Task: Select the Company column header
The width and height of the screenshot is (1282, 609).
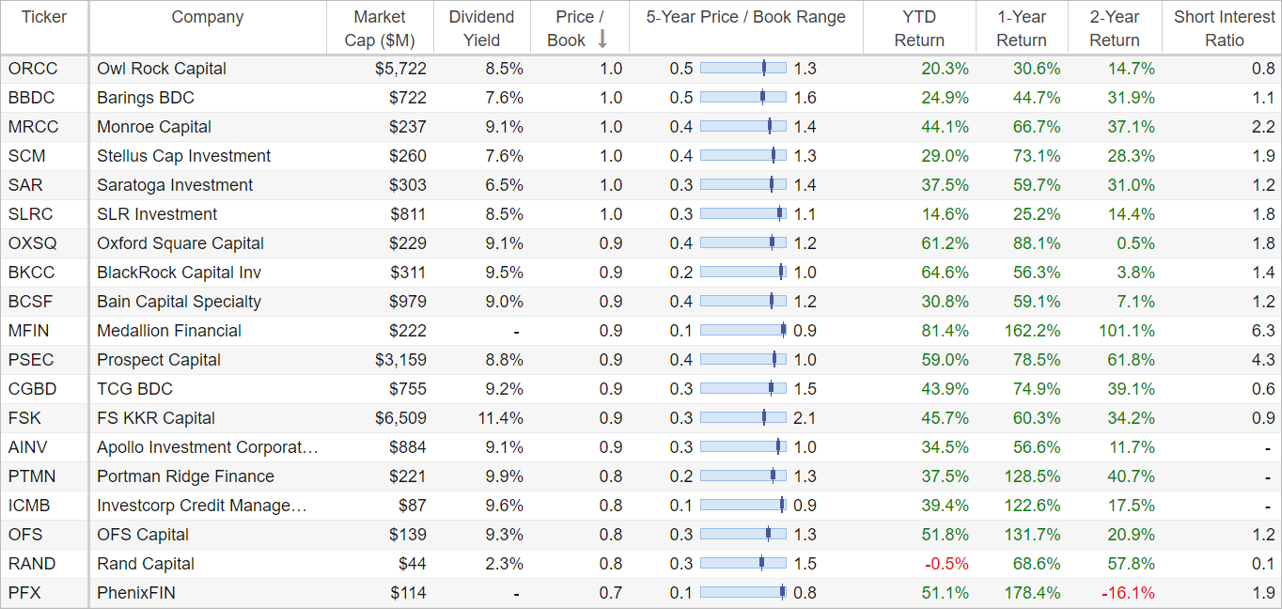Action: click(207, 17)
